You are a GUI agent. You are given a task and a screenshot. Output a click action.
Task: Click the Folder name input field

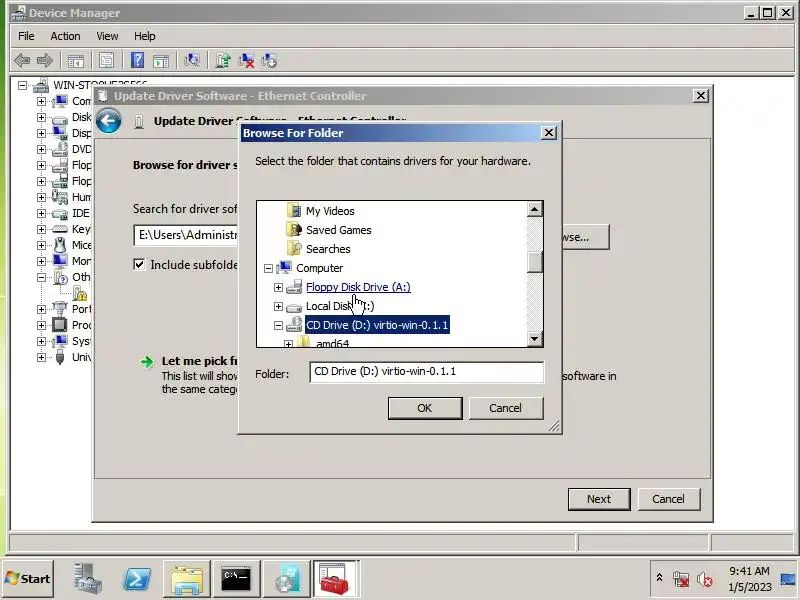427,372
